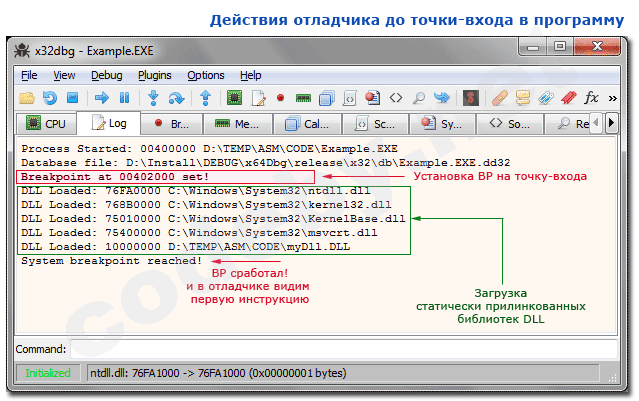
Task: Open Script view from toolbar scroll icon
Action: point(349,98)
